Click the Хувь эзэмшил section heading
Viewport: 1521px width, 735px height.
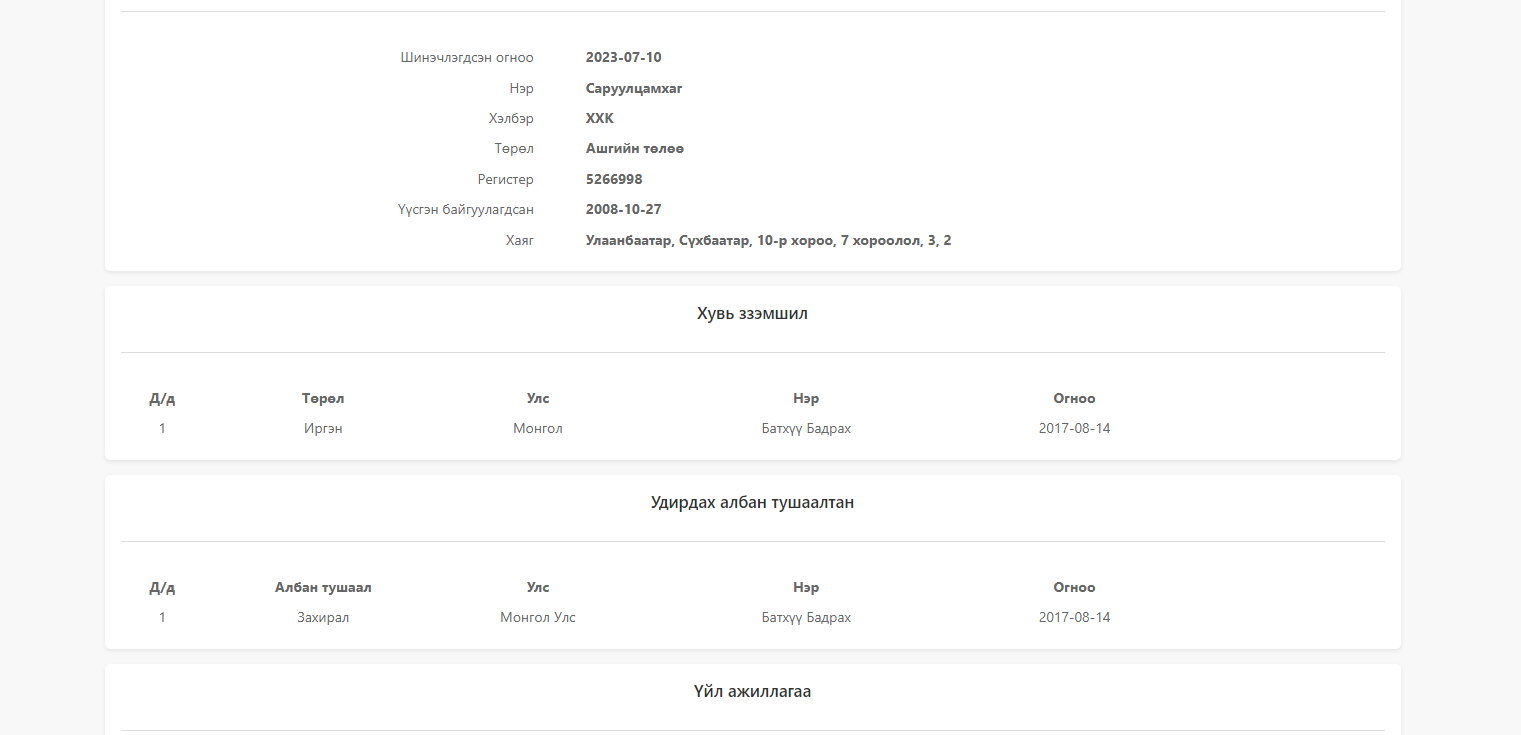pyautogui.click(x=752, y=314)
